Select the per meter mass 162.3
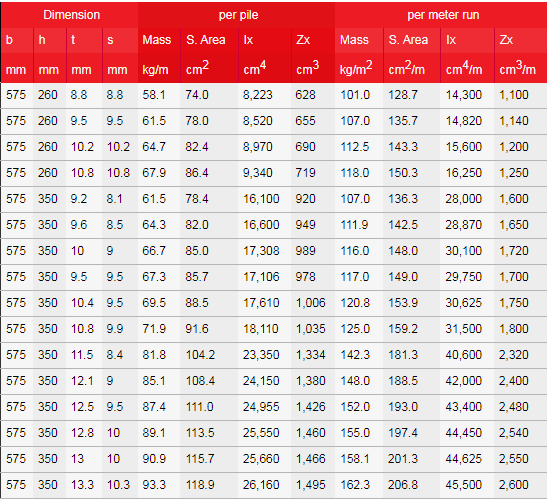The height and width of the screenshot is (501, 549). tap(355, 485)
